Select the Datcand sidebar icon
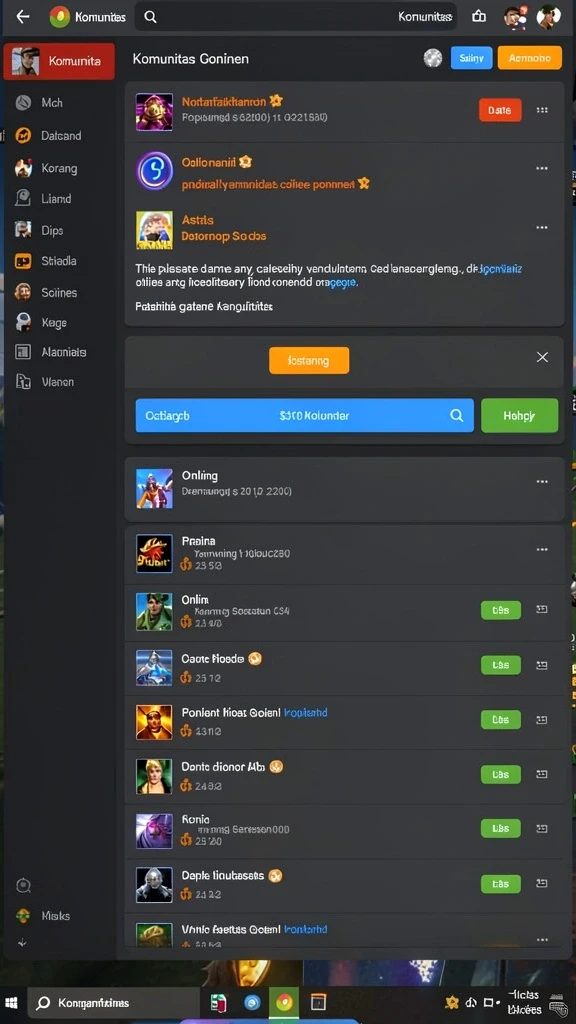The height and width of the screenshot is (1024, 576). pyautogui.click(x=24, y=135)
